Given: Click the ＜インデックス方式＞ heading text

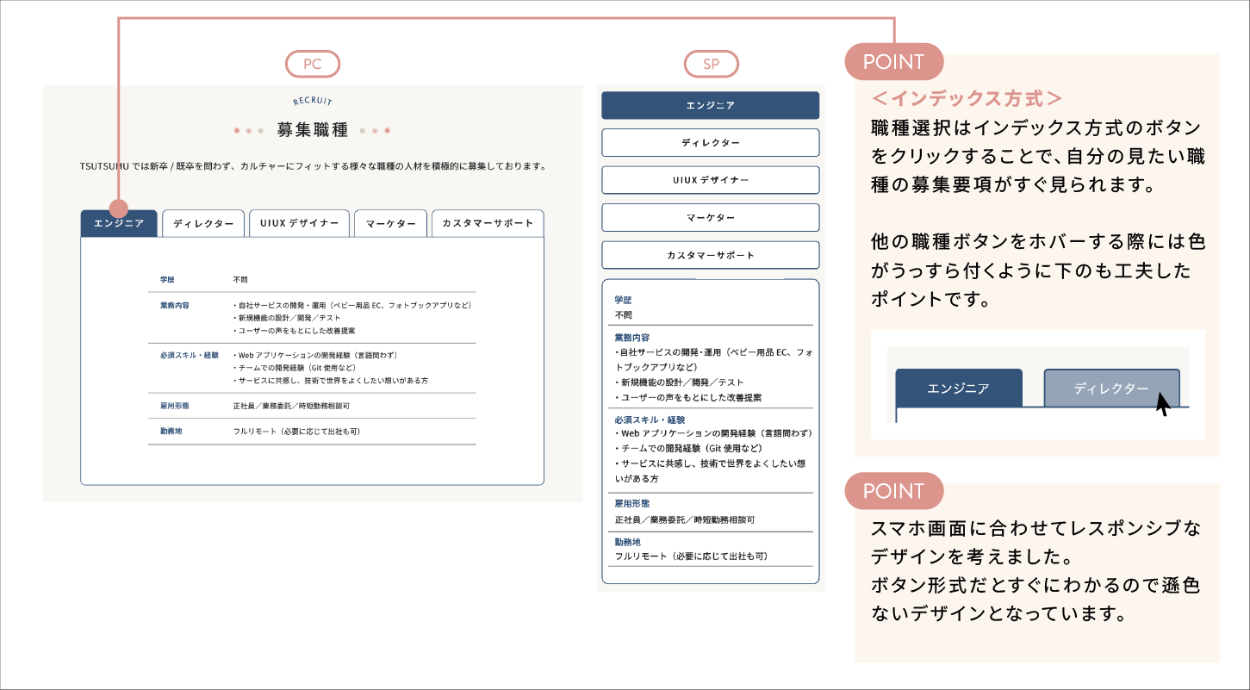Looking at the screenshot, I should (966, 99).
